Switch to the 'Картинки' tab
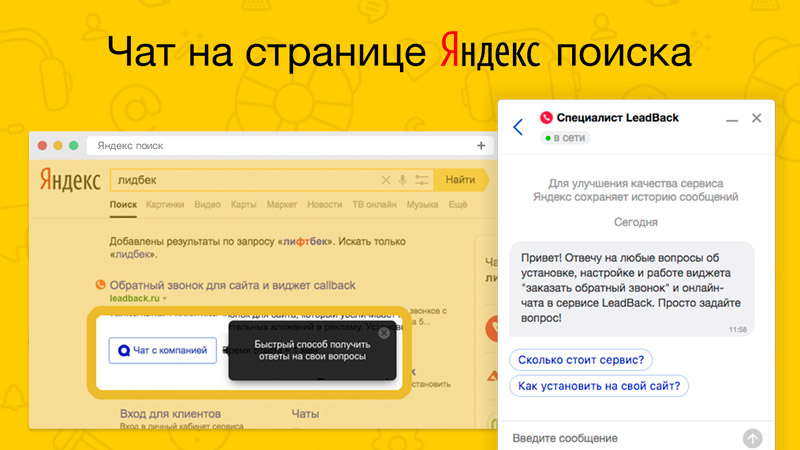 pyautogui.click(x=165, y=205)
